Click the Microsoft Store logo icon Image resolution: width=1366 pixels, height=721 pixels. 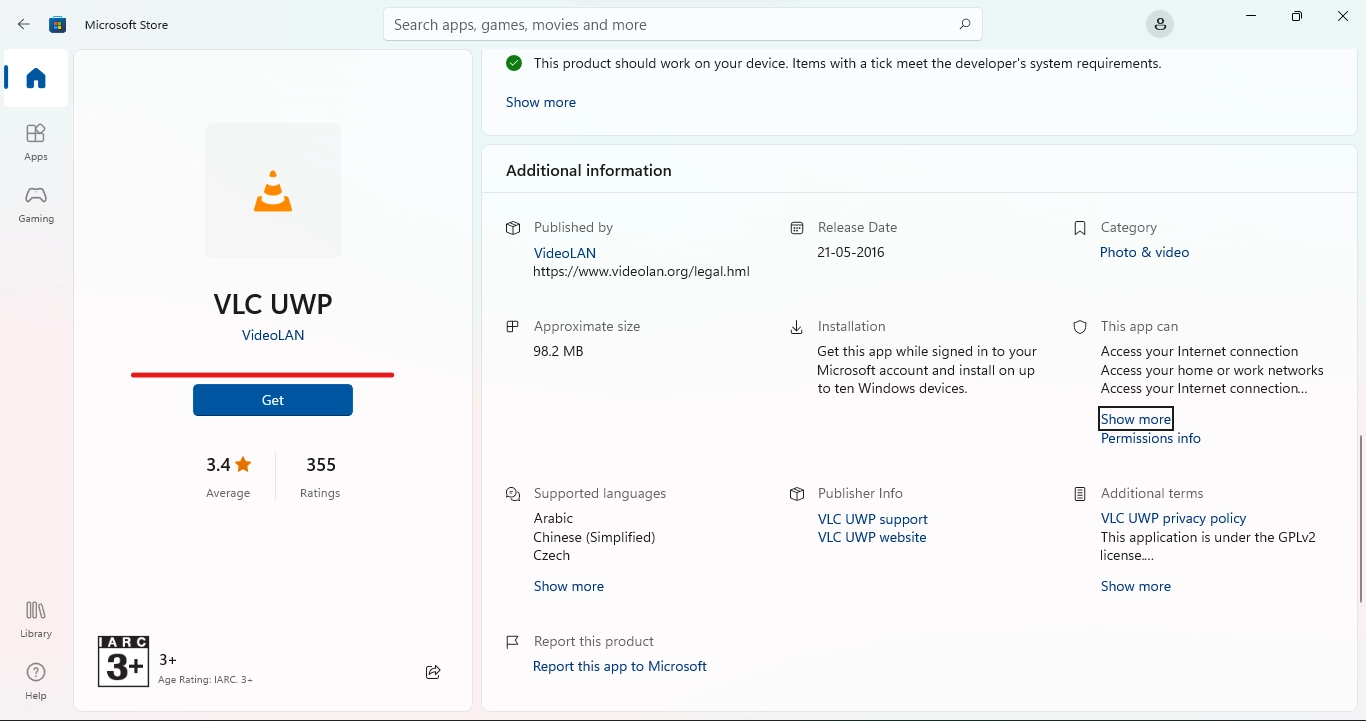click(58, 24)
